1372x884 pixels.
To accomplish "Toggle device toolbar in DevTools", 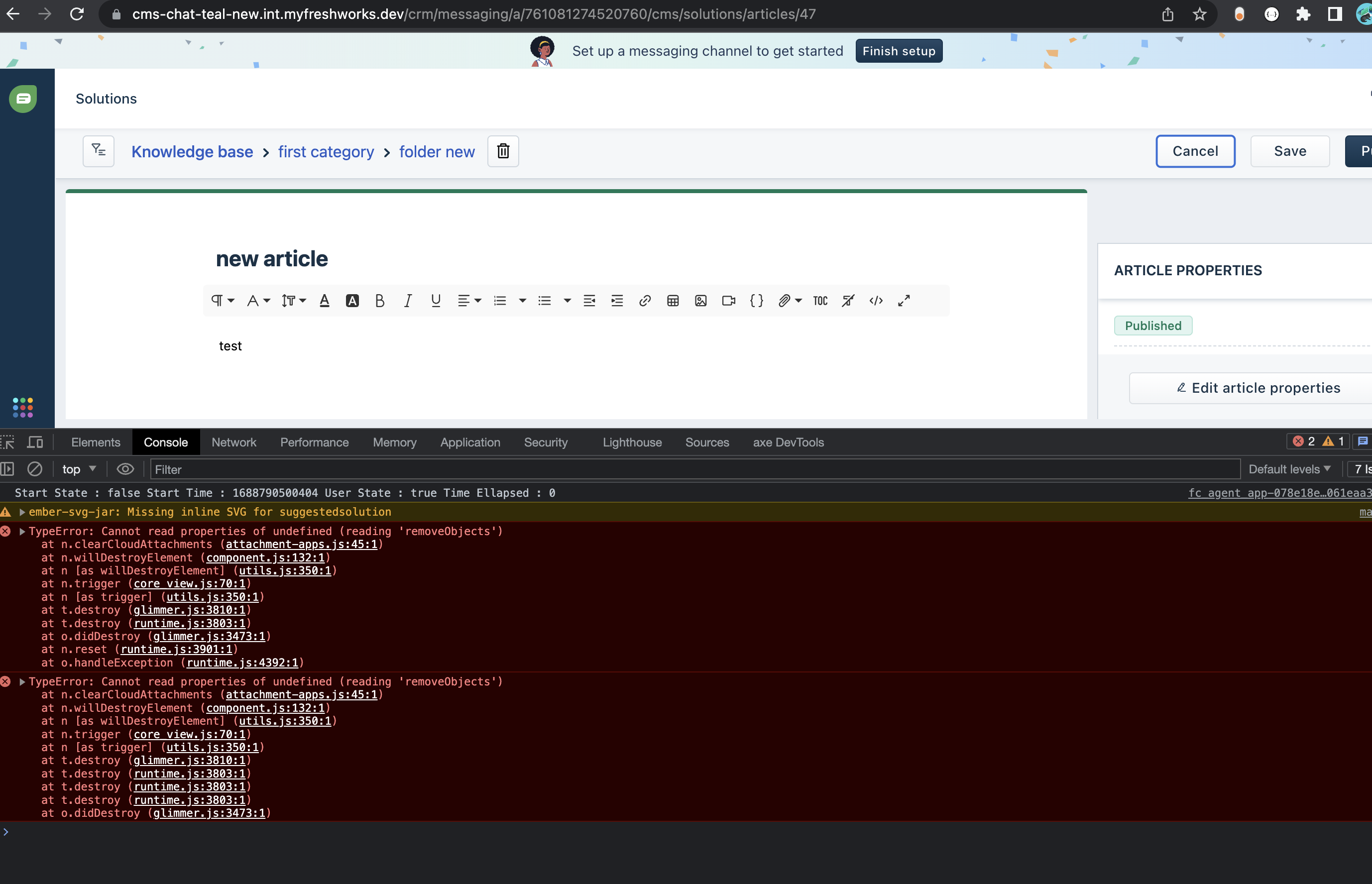I will click(x=35, y=442).
